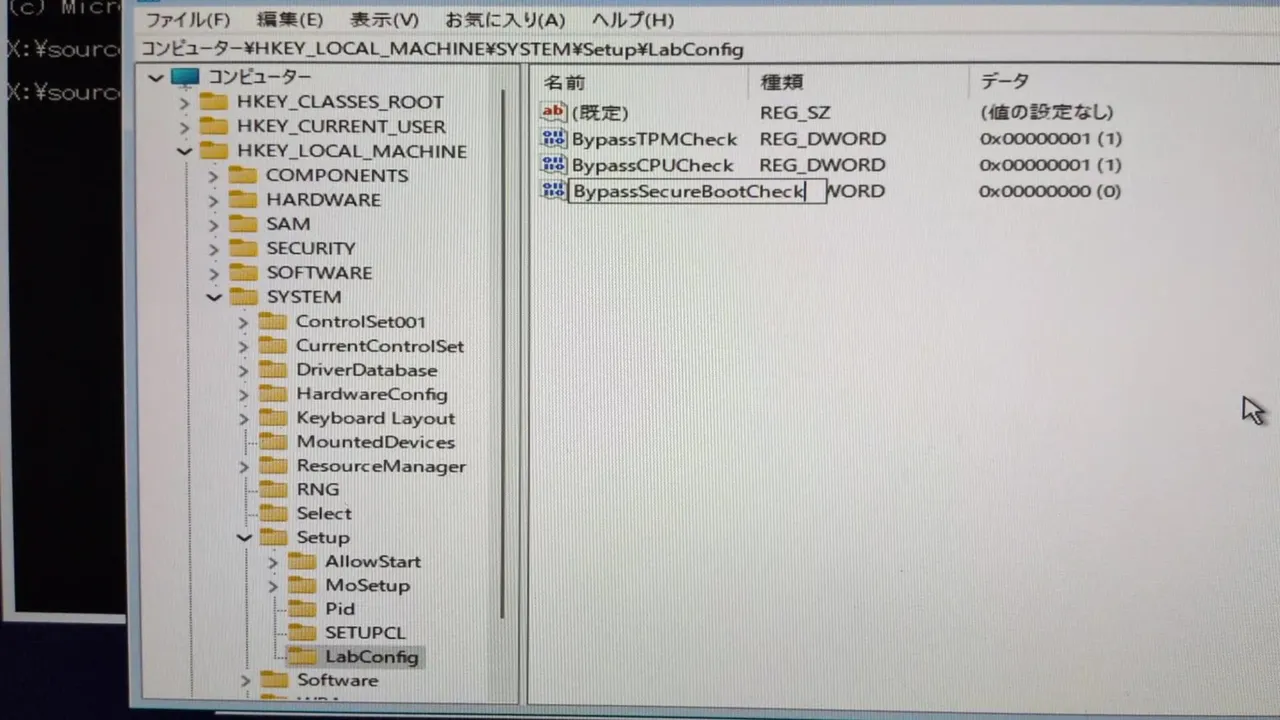Image resolution: width=1280 pixels, height=720 pixels.
Task: Select the BypassCPUCheck value name
Action: coord(652,165)
